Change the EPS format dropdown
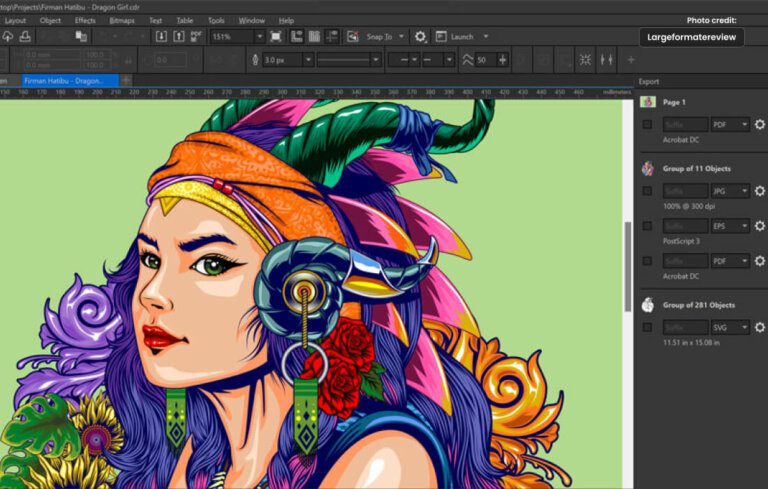Image resolution: width=768 pixels, height=489 pixels. 730,225
